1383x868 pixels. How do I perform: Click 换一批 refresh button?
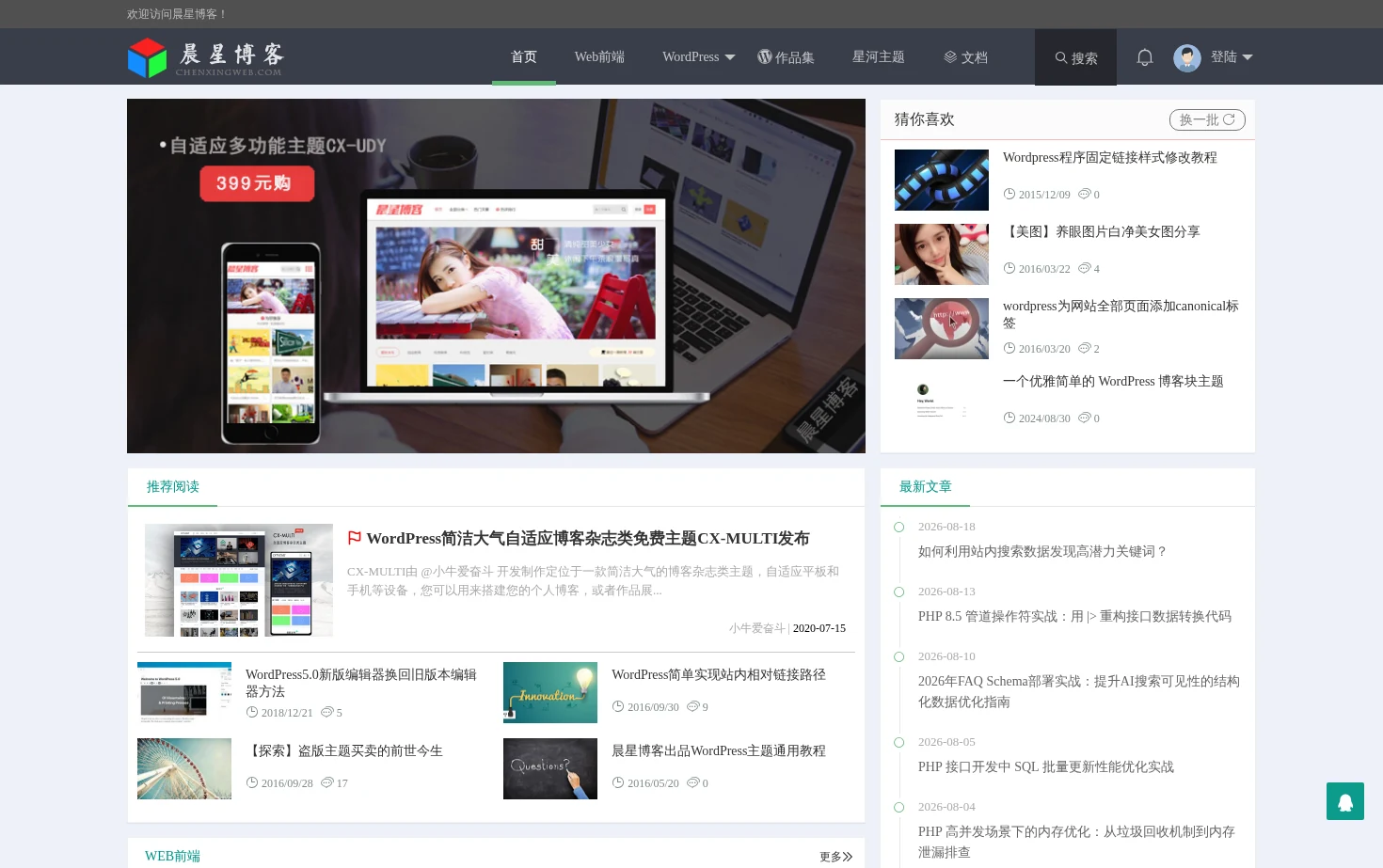click(x=1207, y=119)
